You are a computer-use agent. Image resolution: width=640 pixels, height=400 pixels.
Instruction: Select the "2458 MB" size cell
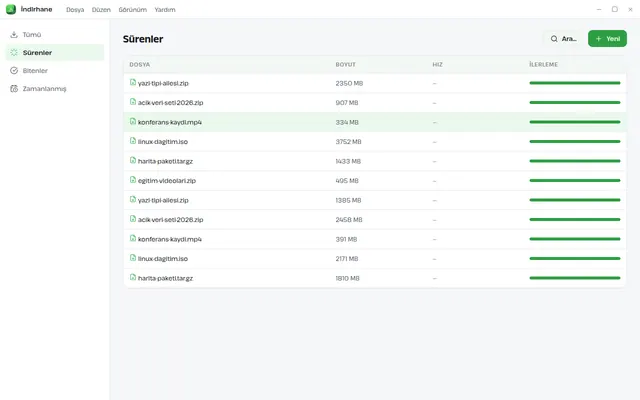click(x=349, y=220)
